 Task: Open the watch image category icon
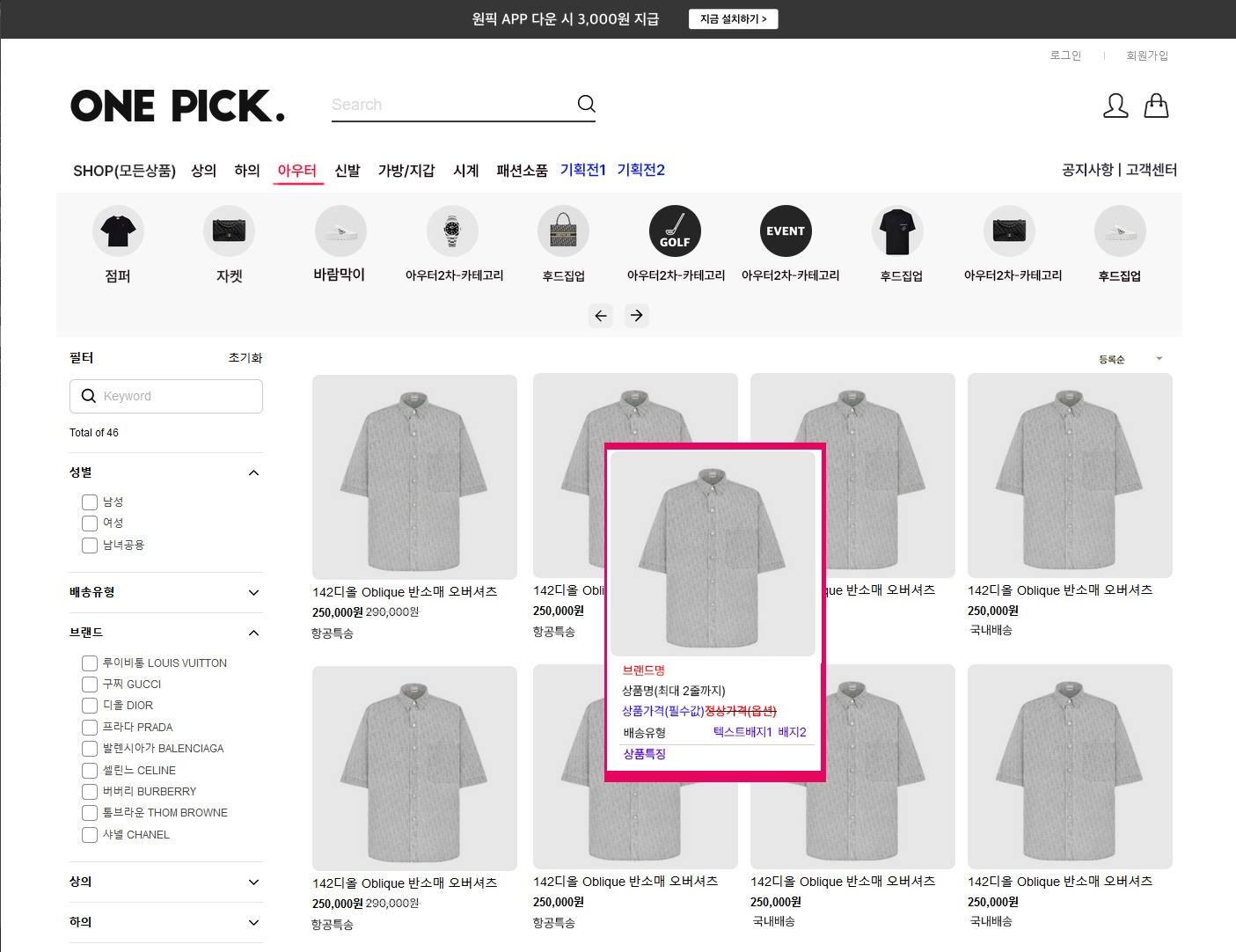tap(452, 231)
